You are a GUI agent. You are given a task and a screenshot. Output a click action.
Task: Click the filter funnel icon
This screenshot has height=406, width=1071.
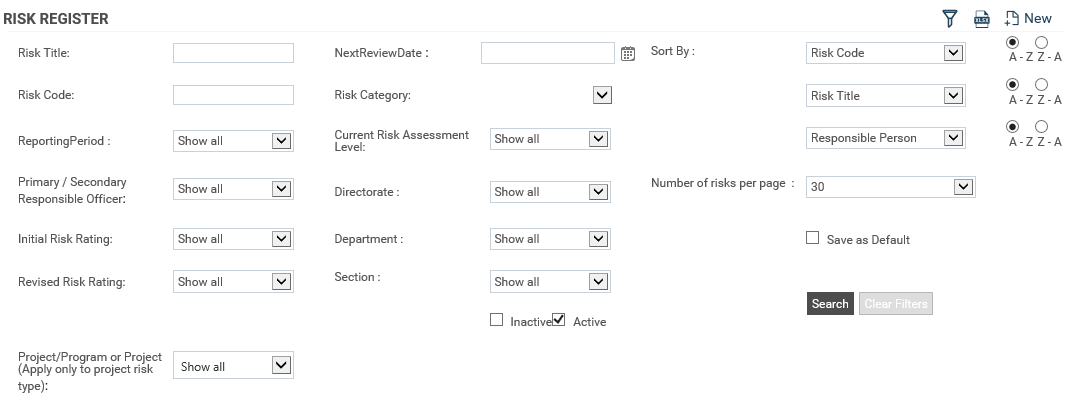(949, 18)
